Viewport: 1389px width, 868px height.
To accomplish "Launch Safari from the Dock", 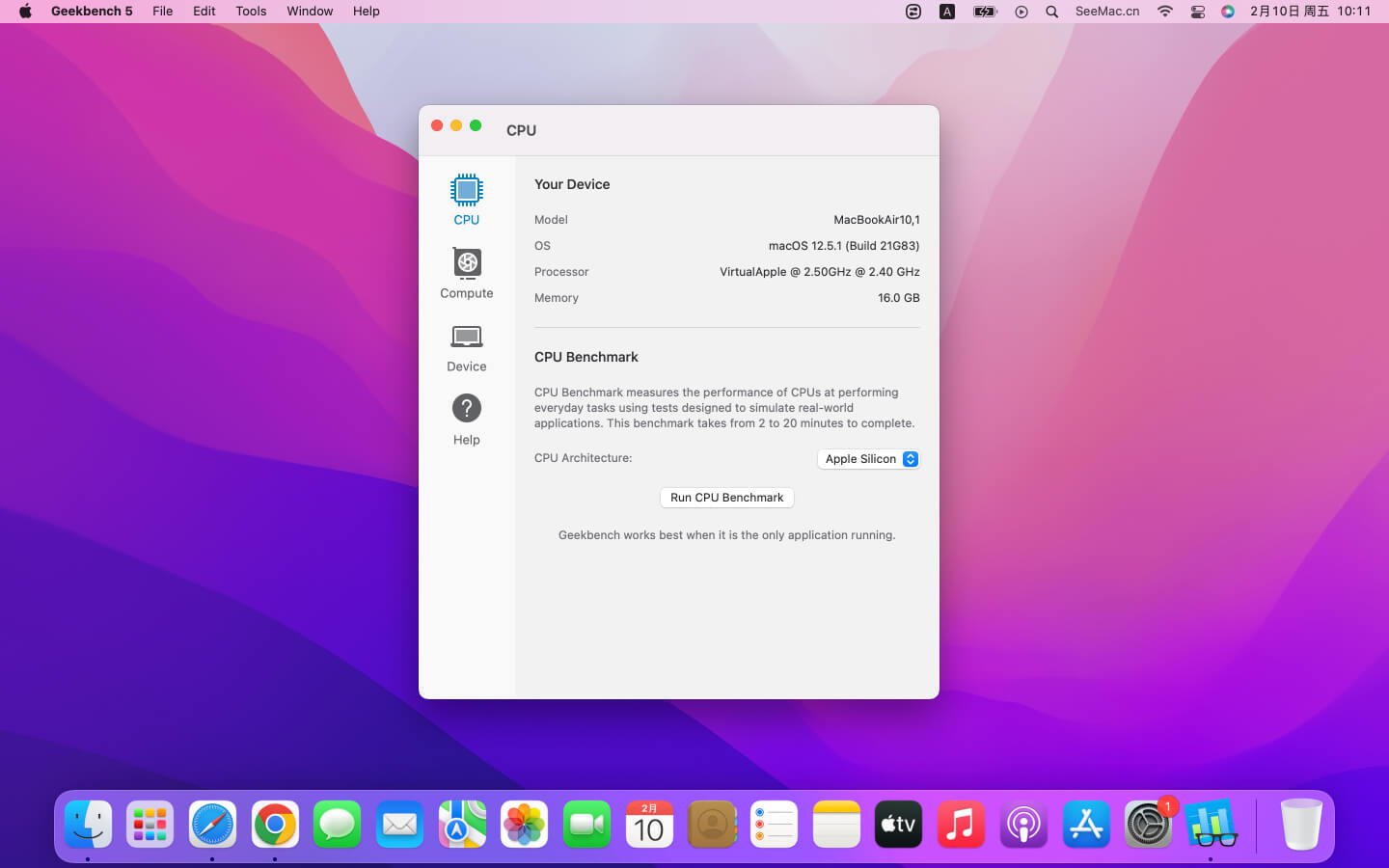I will (212, 825).
